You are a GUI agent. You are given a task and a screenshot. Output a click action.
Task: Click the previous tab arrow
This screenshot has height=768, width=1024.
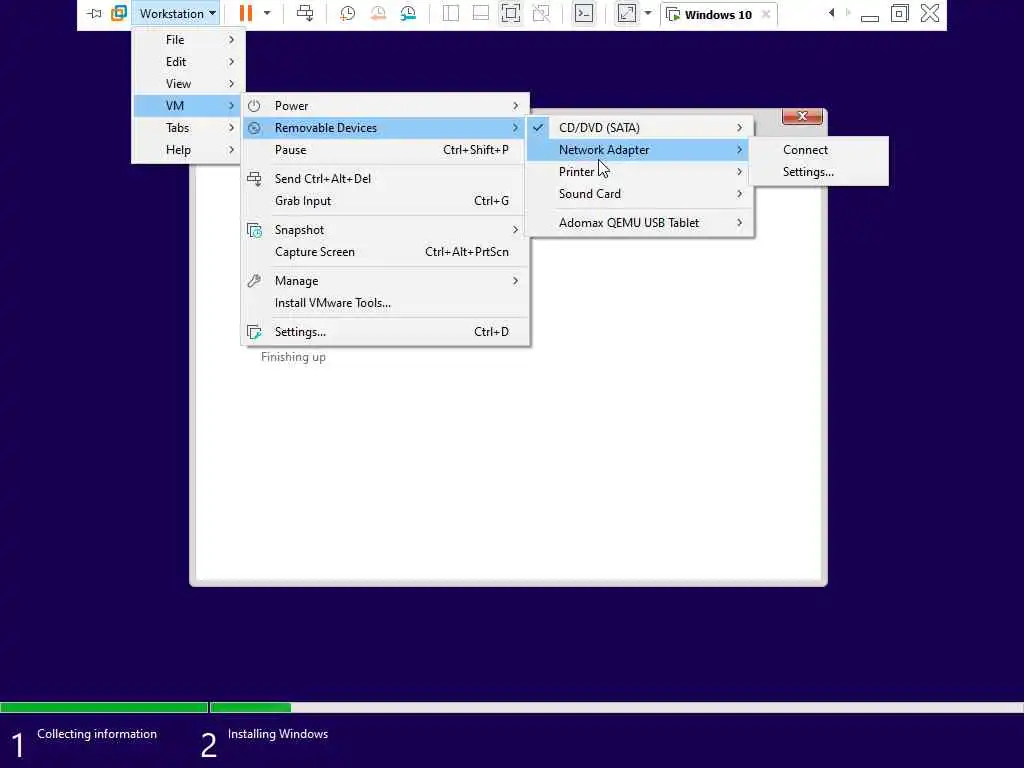pos(831,13)
